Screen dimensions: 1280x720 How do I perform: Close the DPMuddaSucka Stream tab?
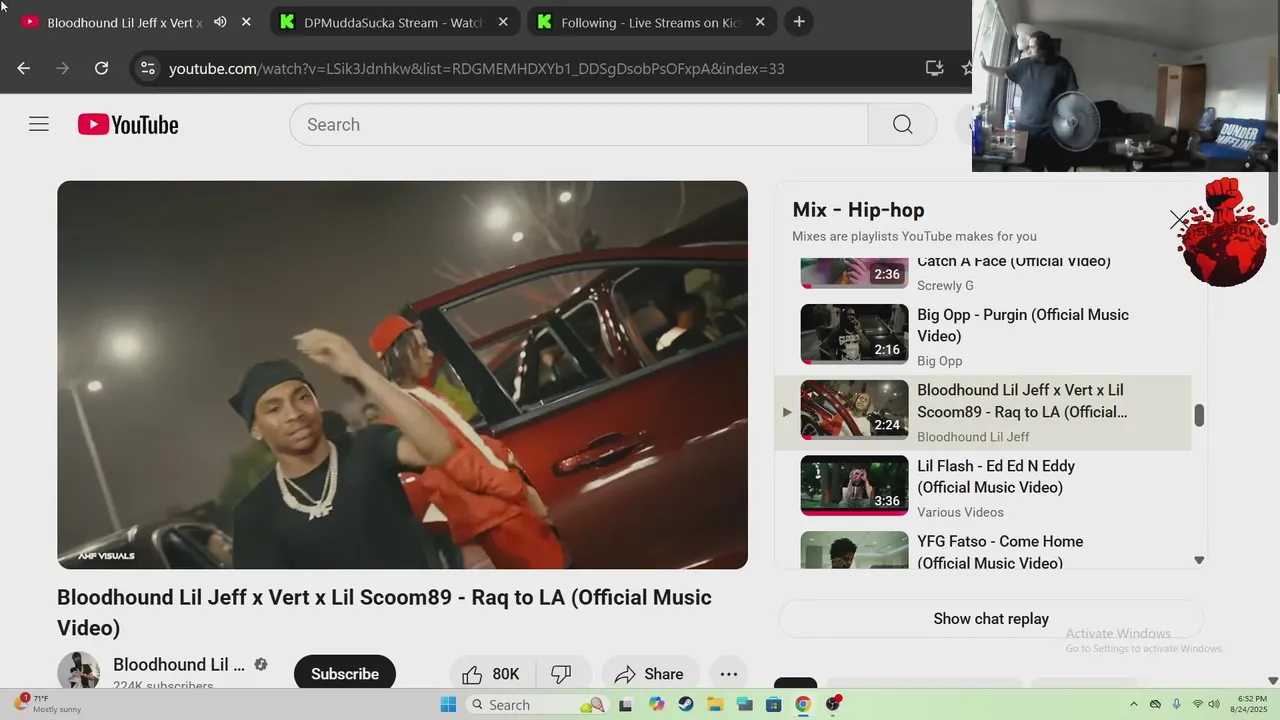click(x=503, y=21)
